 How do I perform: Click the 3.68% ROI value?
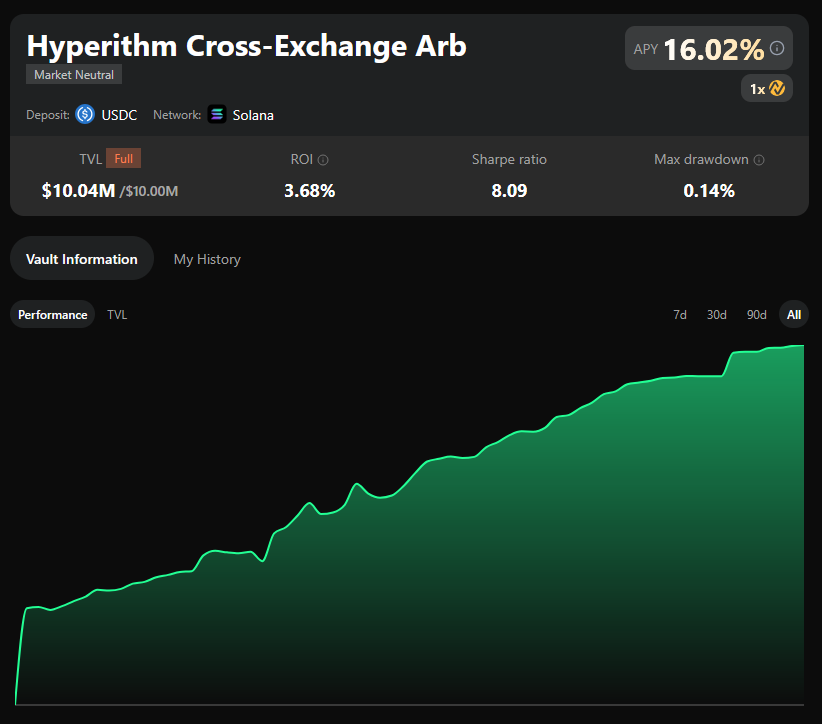point(309,191)
